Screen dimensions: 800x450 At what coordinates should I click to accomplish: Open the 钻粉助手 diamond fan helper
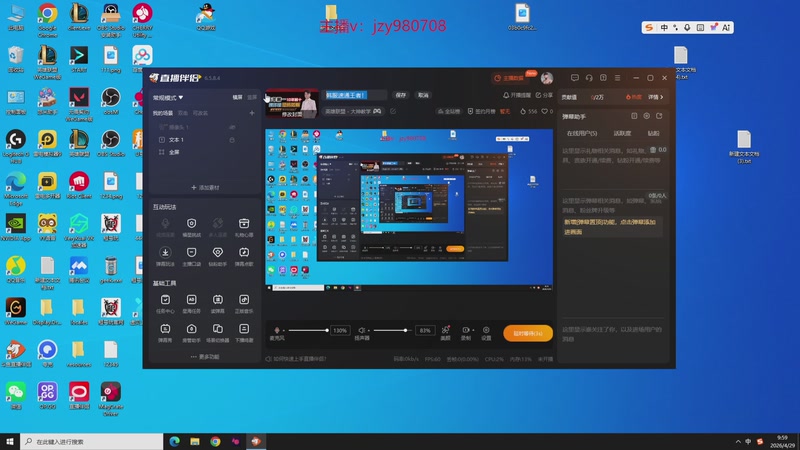click(218, 256)
